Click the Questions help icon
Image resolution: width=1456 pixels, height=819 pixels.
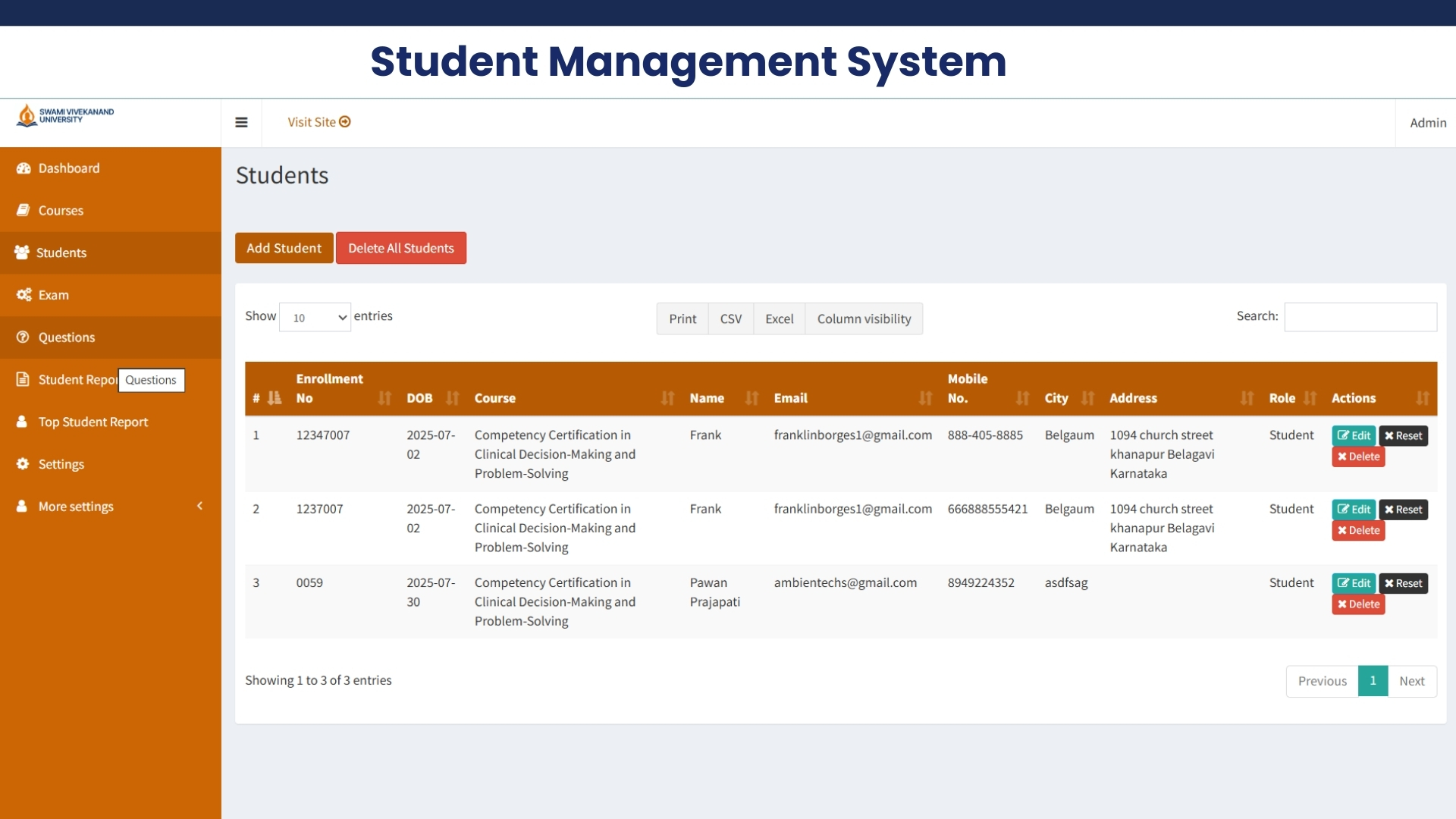point(23,337)
